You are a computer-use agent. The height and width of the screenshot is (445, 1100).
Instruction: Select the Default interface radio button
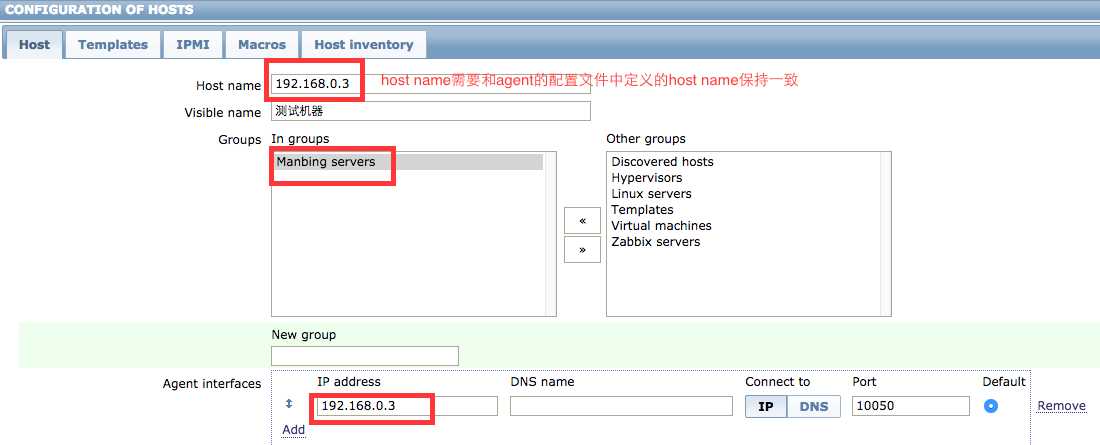pos(991,406)
